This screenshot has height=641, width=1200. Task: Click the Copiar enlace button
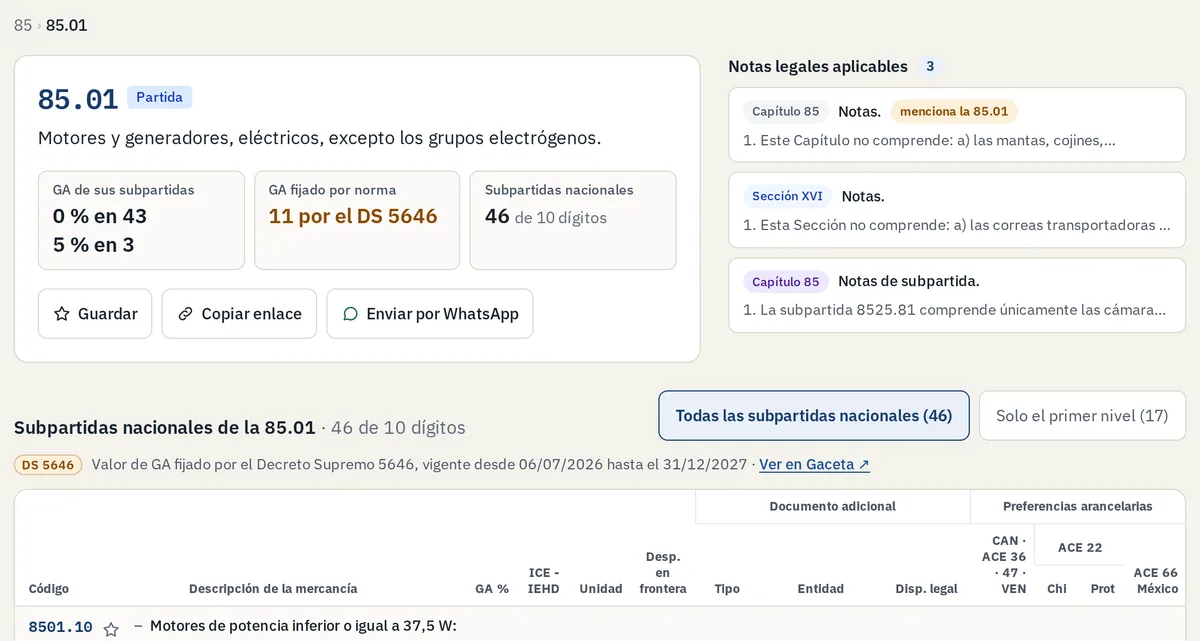239,314
